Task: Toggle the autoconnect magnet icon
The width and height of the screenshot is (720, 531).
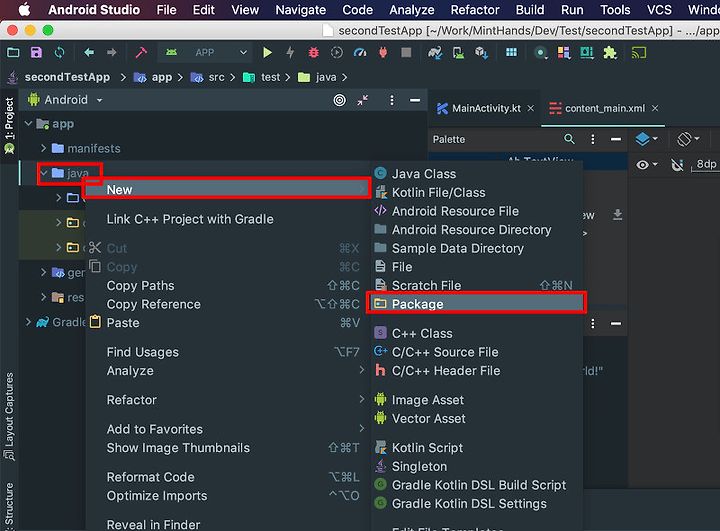Action: [677, 164]
